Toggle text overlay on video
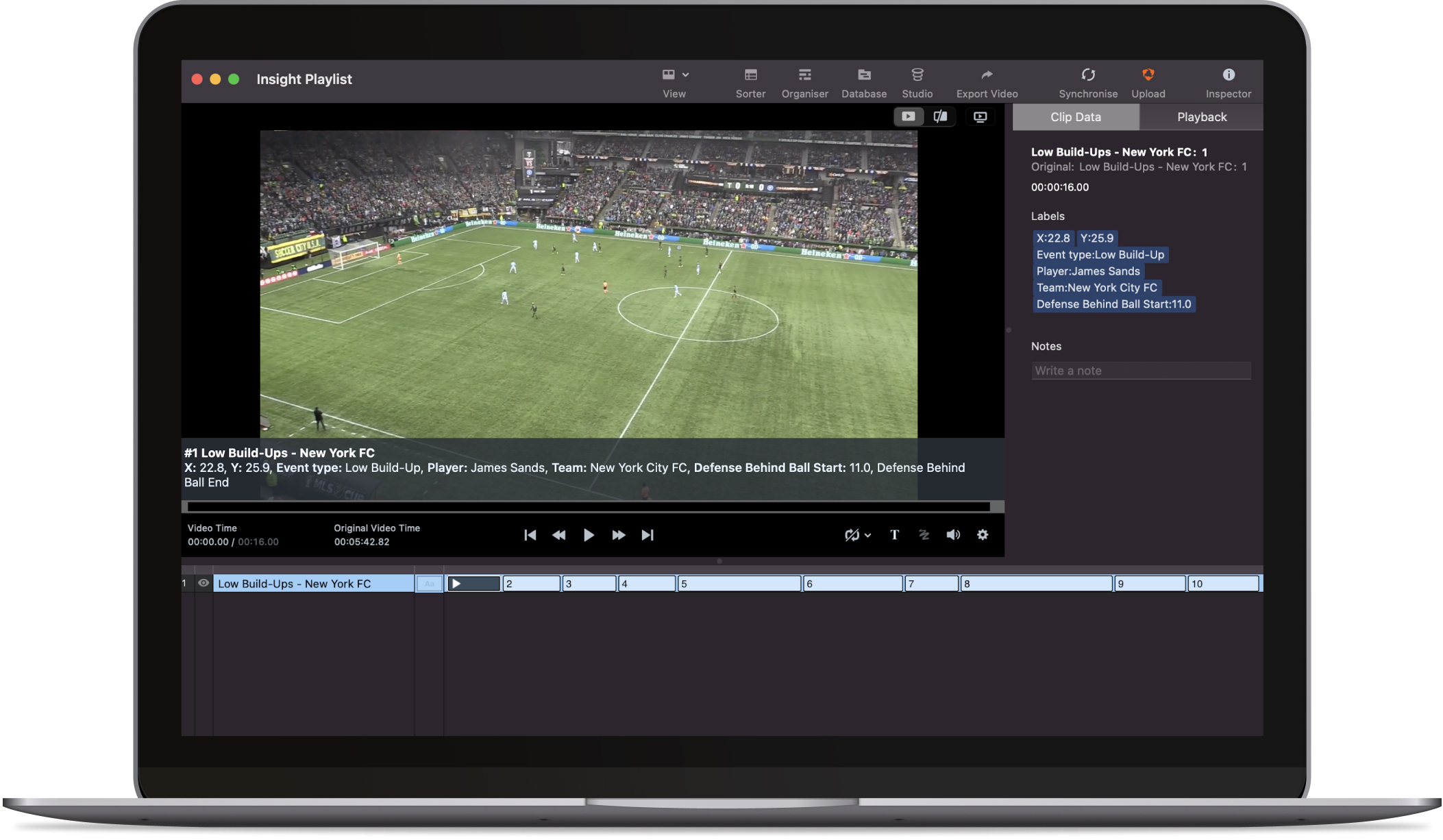The width and height of the screenshot is (1443, 840). tap(894, 535)
